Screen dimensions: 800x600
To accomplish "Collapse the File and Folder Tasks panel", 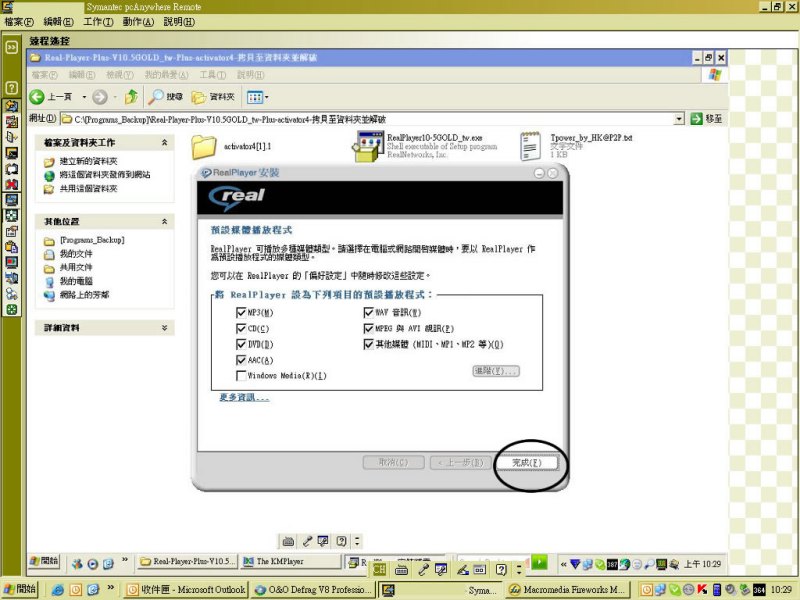I will pos(164,143).
